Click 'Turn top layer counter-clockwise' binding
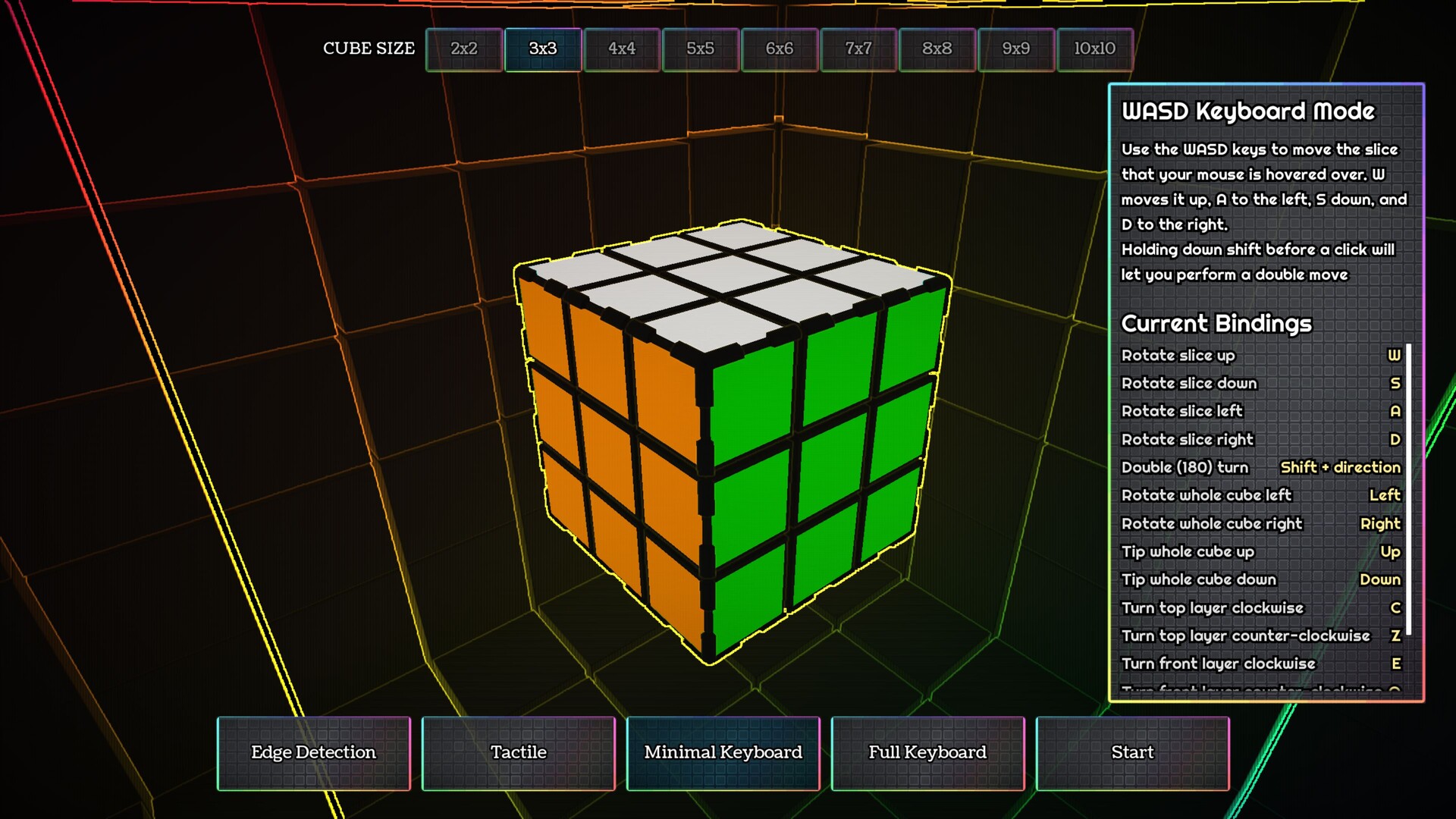The width and height of the screenshot is (1456, 819). point(1261,635)
